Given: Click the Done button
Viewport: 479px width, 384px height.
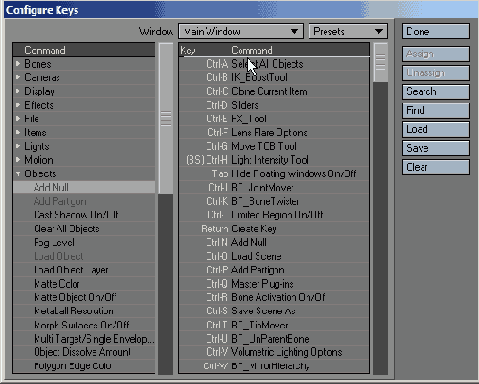Looking at the screenshot, I should click(436, 31).
